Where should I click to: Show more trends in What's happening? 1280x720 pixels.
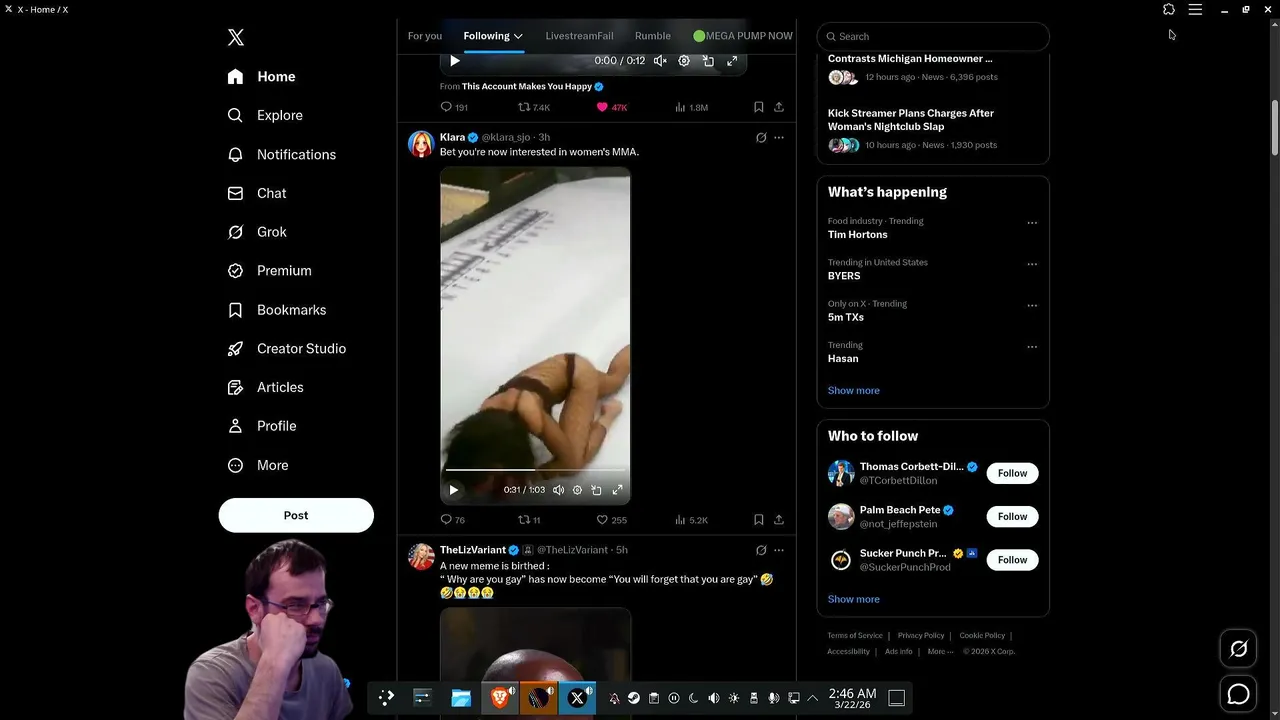tap(854, 391)
